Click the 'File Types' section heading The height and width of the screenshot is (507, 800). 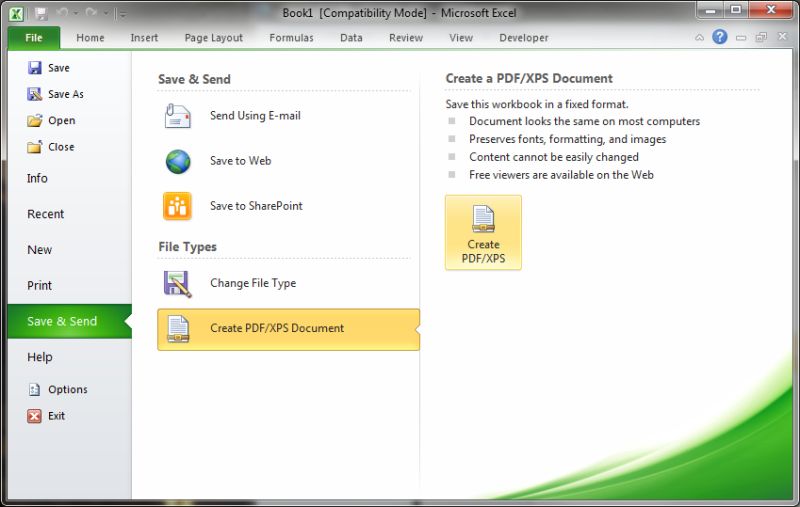point(187,247)
